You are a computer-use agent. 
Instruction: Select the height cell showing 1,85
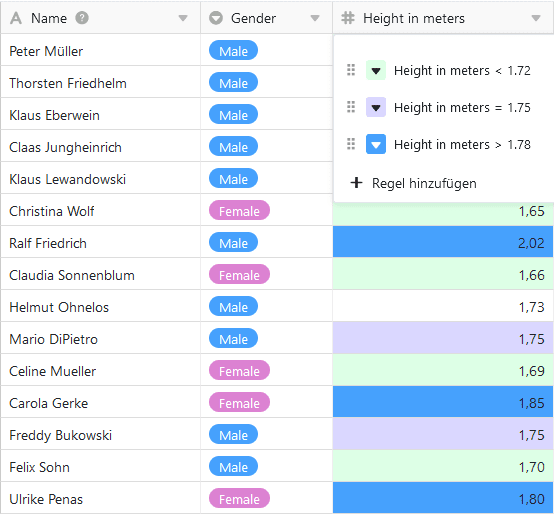pos(443,402)
